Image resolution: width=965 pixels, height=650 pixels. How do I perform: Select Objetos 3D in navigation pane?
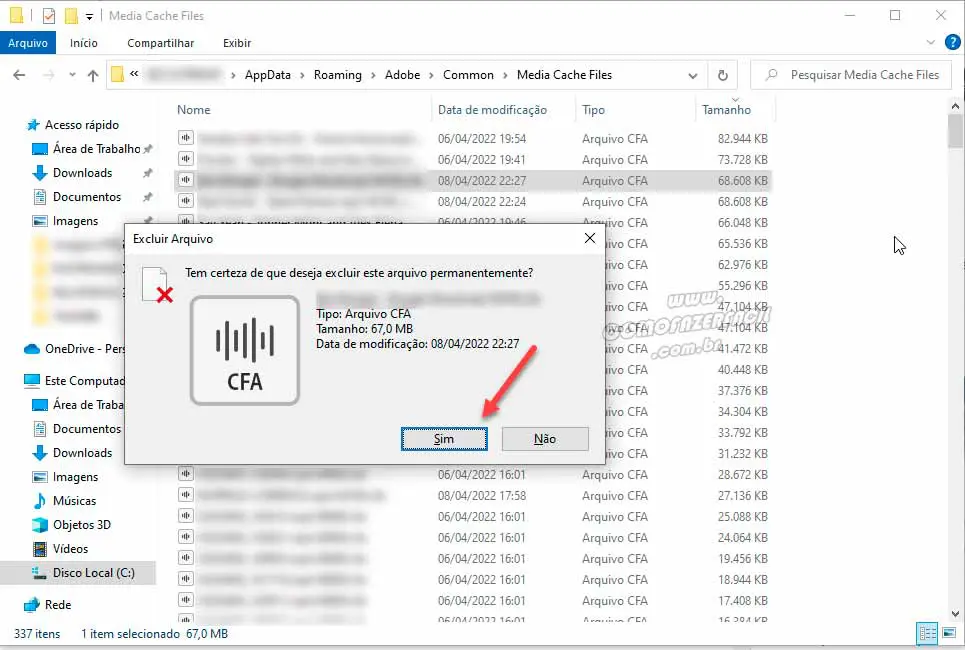coord(81,525)
